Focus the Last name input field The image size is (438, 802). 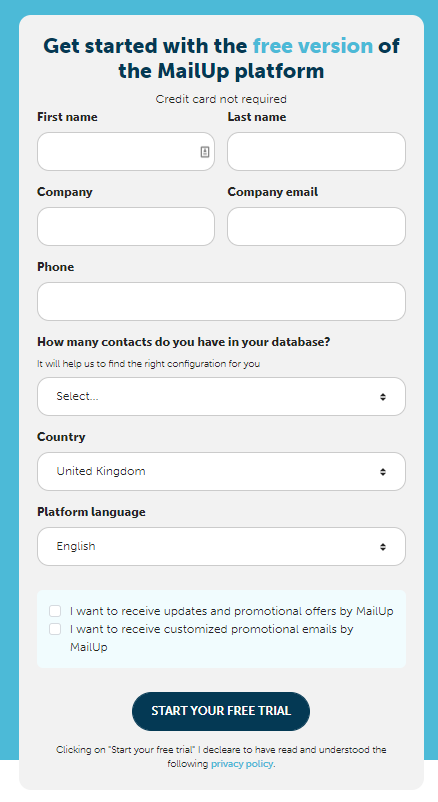[316, 151]
